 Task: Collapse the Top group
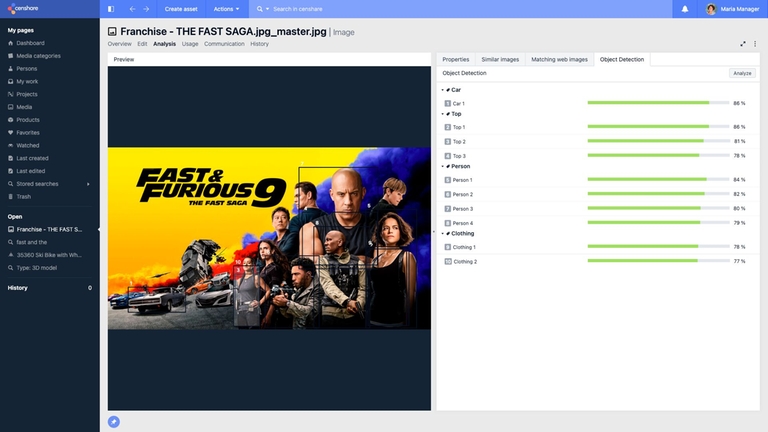point(442,114)
